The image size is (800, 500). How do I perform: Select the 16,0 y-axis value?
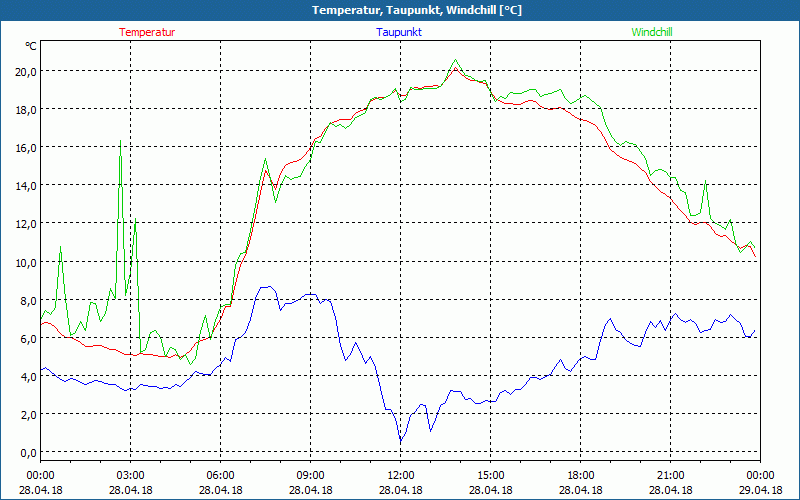pyautogui.click(x=26, y=148)
